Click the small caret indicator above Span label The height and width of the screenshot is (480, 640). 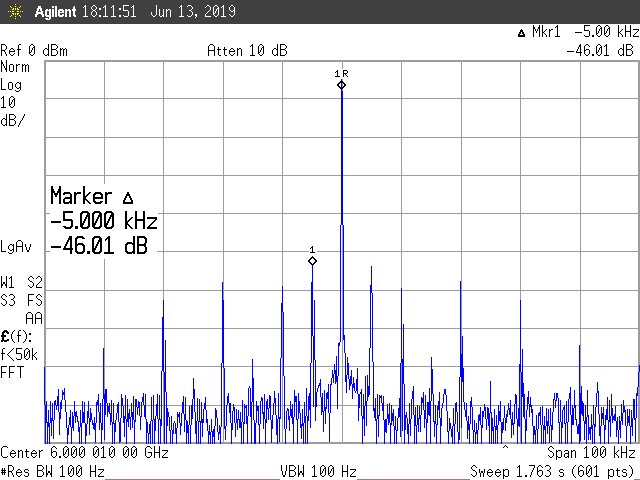coord(505,447)
